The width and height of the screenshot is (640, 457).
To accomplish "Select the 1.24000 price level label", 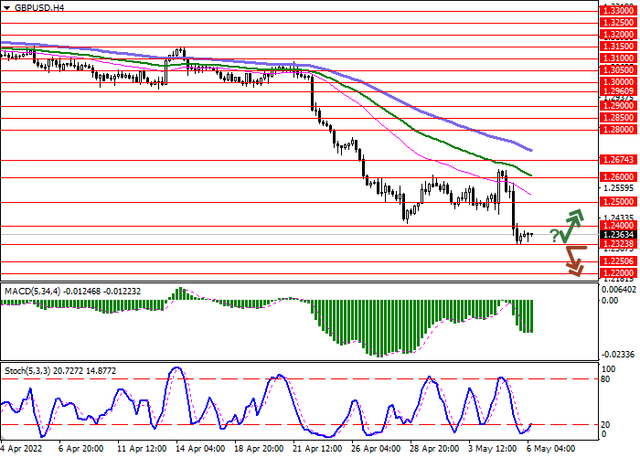I will pos(618,225).
